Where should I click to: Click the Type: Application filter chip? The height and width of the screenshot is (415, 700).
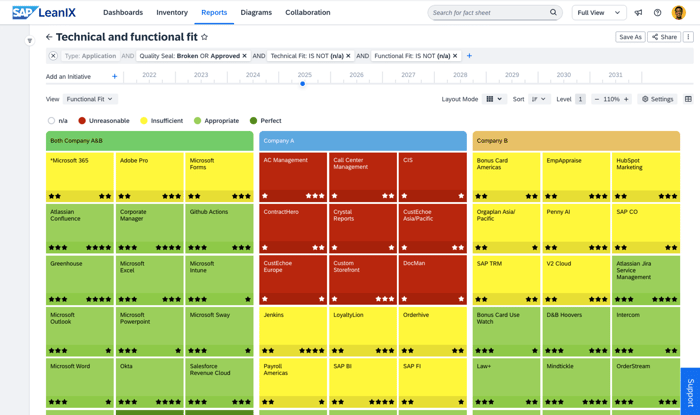(x=90, y=56)
